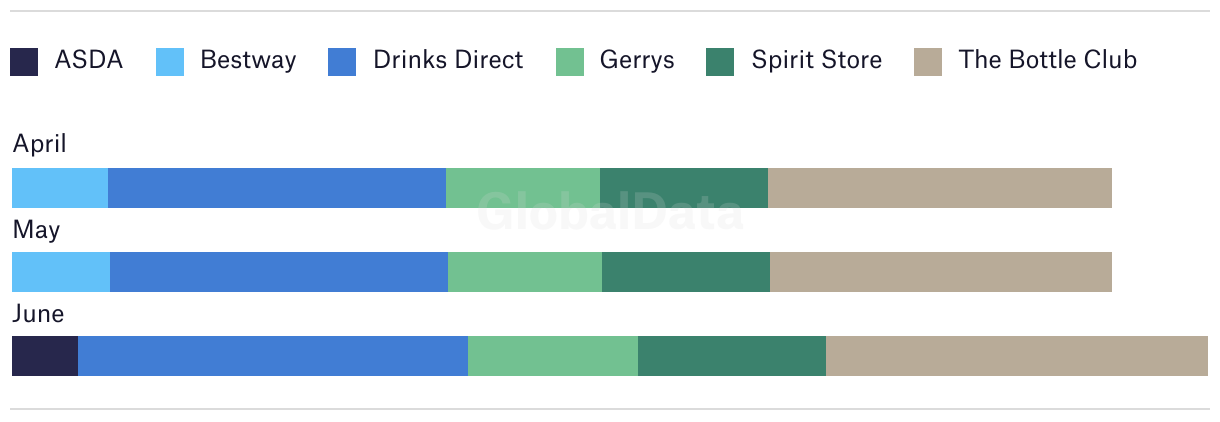
Task: Click April's Gerrys bar segment
Action: (x=523, y=188)
